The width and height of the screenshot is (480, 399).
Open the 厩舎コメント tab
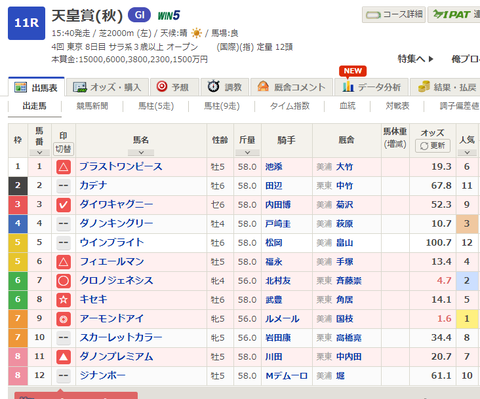coord(291,87)
